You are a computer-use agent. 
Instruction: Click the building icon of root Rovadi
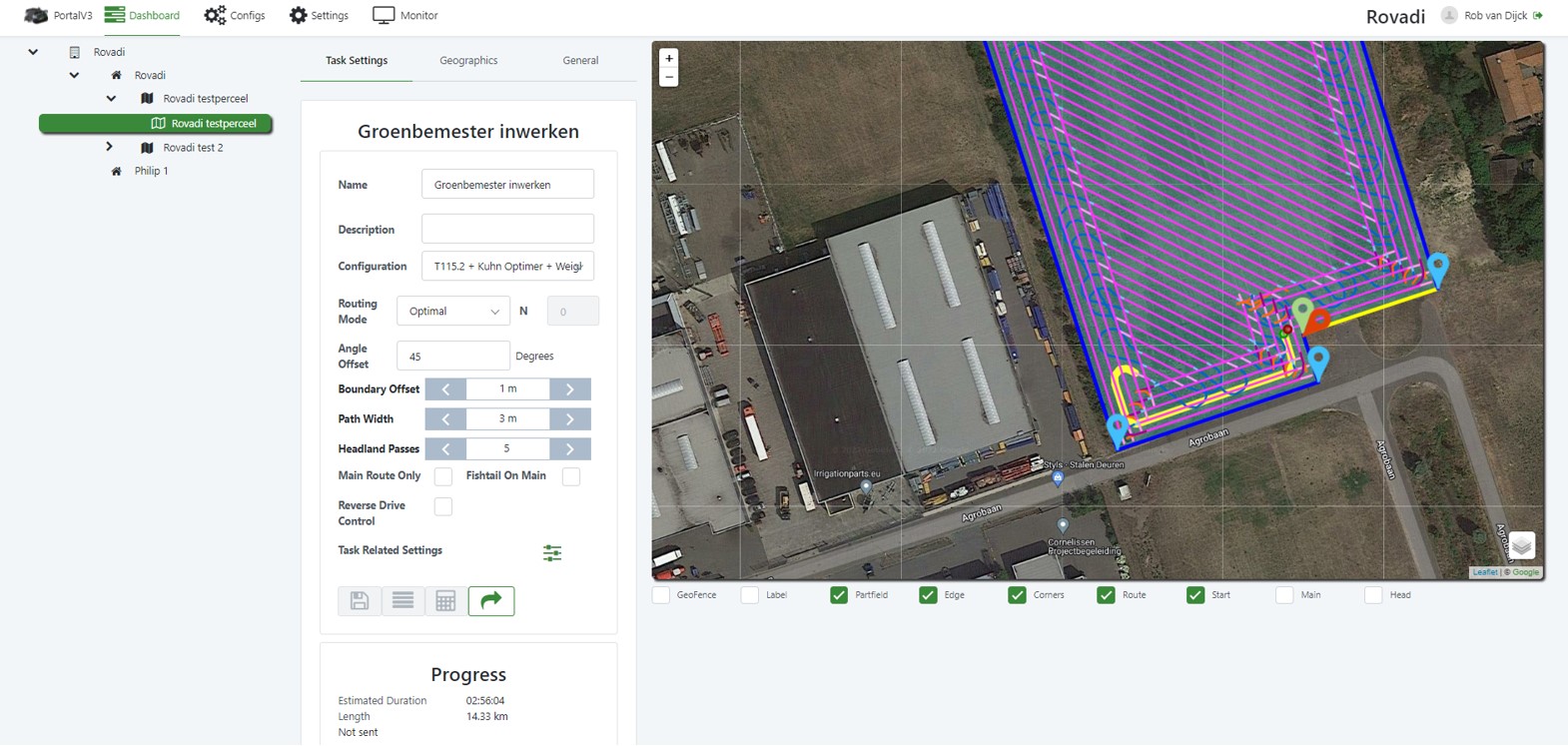(x=75, y=52)
